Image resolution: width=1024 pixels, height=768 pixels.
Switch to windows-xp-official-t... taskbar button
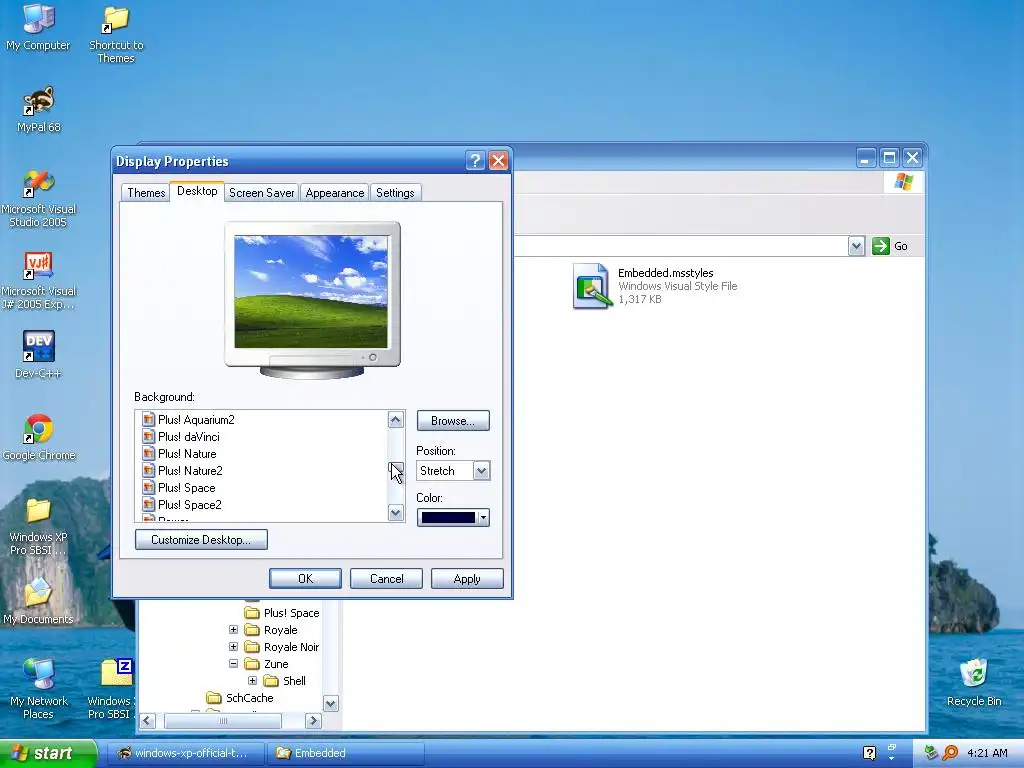[185, 753]
